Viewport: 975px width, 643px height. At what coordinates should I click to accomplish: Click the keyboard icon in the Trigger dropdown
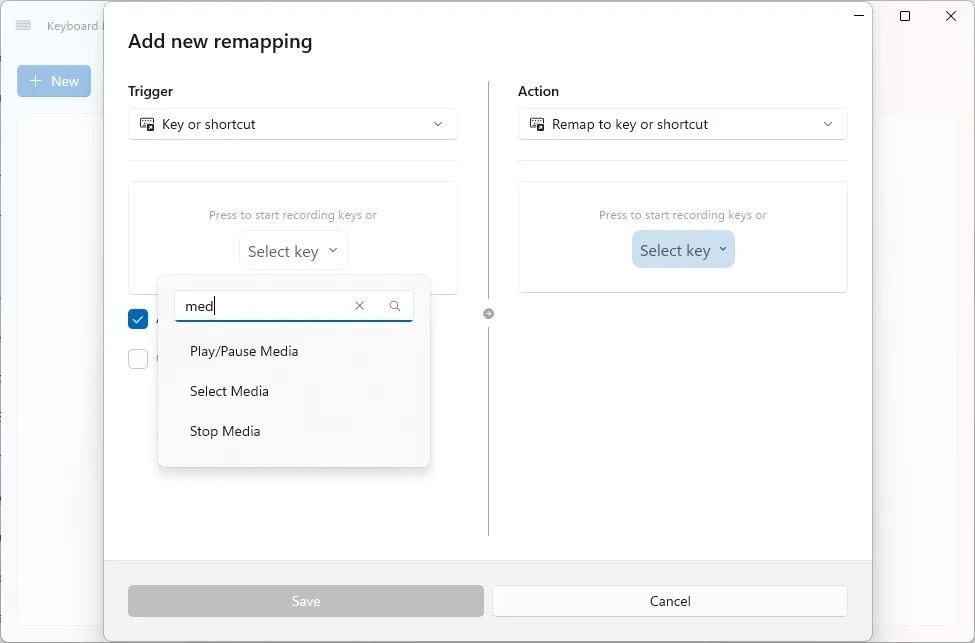click(x=147, y=124)
